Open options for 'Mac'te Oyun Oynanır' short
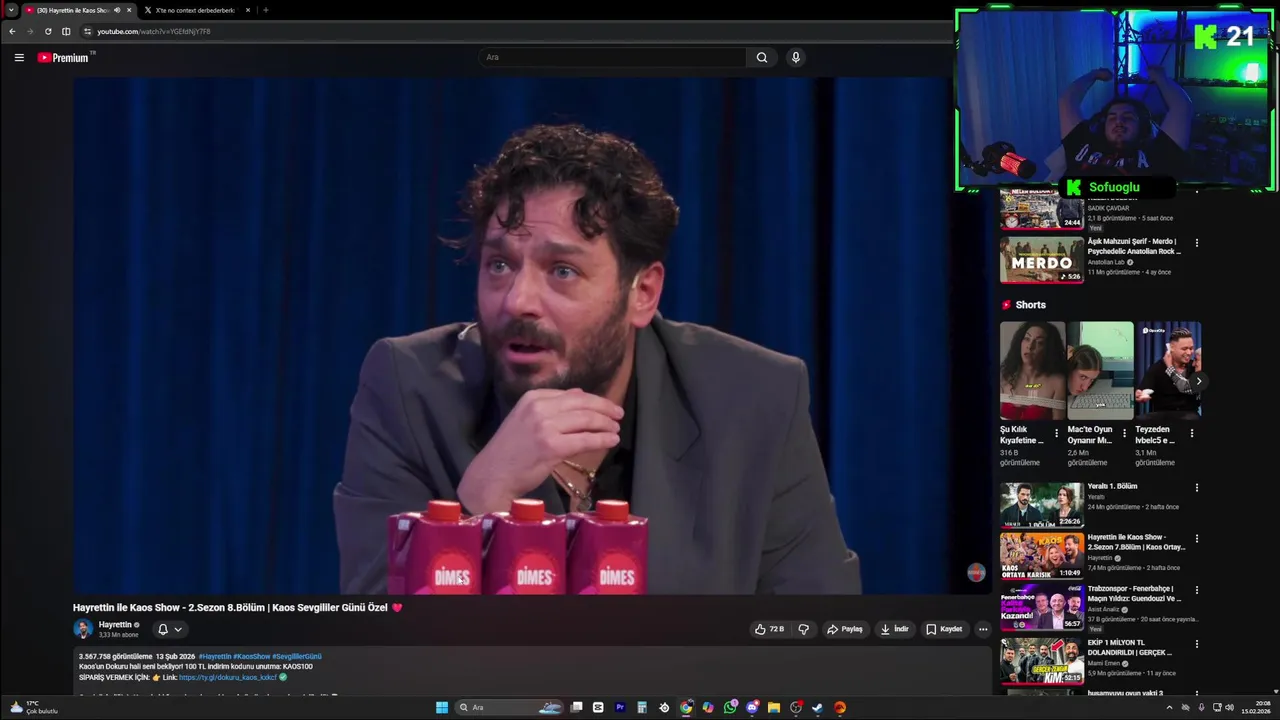 tap(1124, 434)
